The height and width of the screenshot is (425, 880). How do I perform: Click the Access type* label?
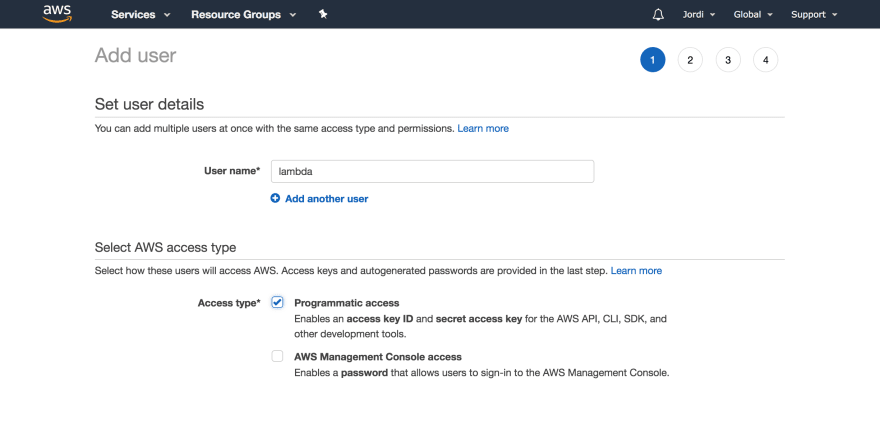point(229,303)
